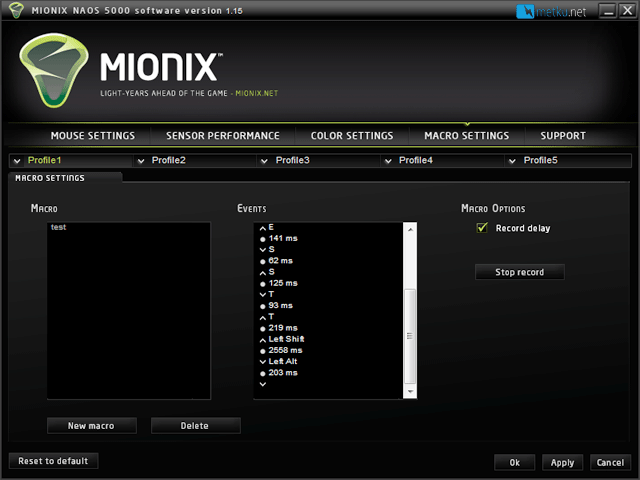Switch to Profile4
This screenshot has width=640, height=480.
coord(416,160)
